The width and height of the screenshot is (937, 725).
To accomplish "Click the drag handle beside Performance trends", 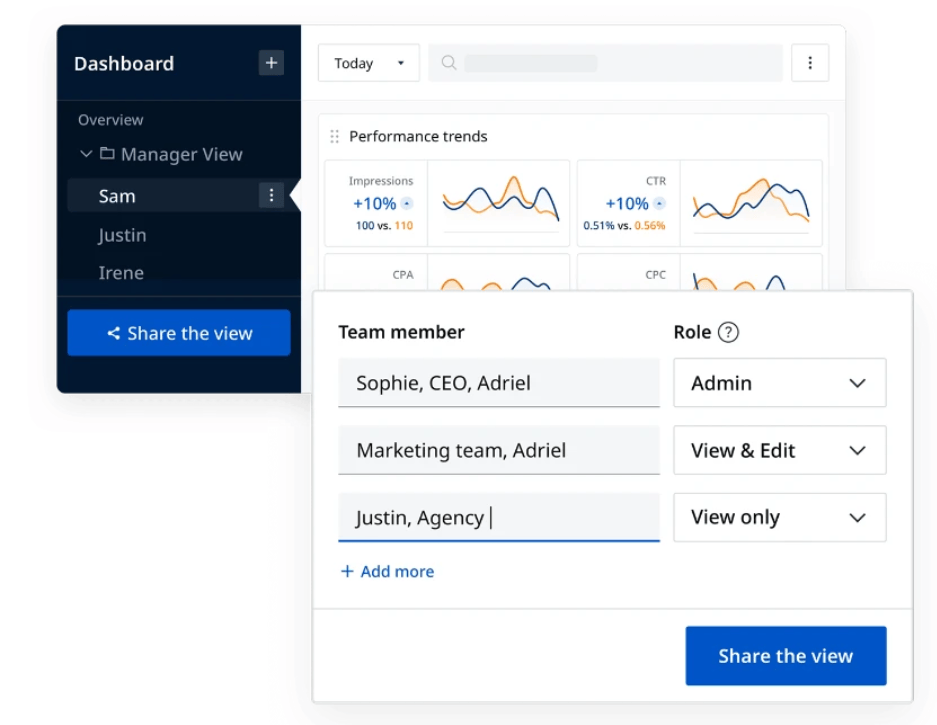I will coord(332,136).
